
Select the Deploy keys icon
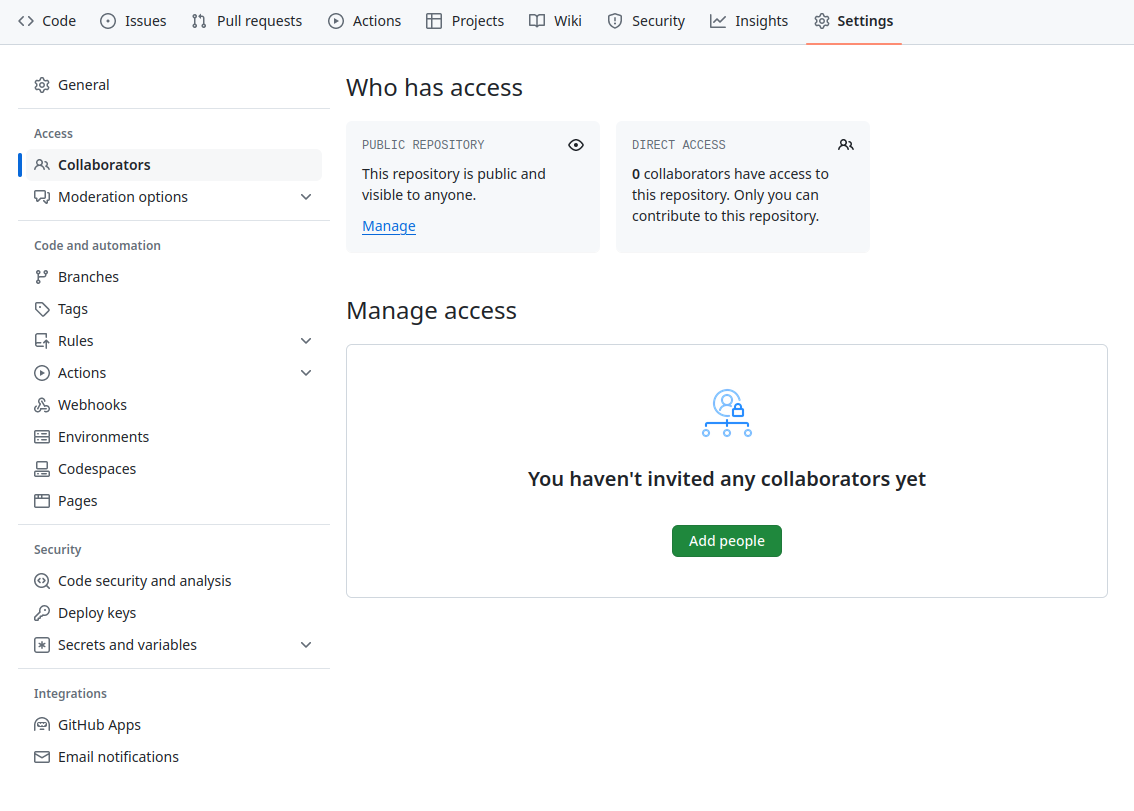coord(41,612)
